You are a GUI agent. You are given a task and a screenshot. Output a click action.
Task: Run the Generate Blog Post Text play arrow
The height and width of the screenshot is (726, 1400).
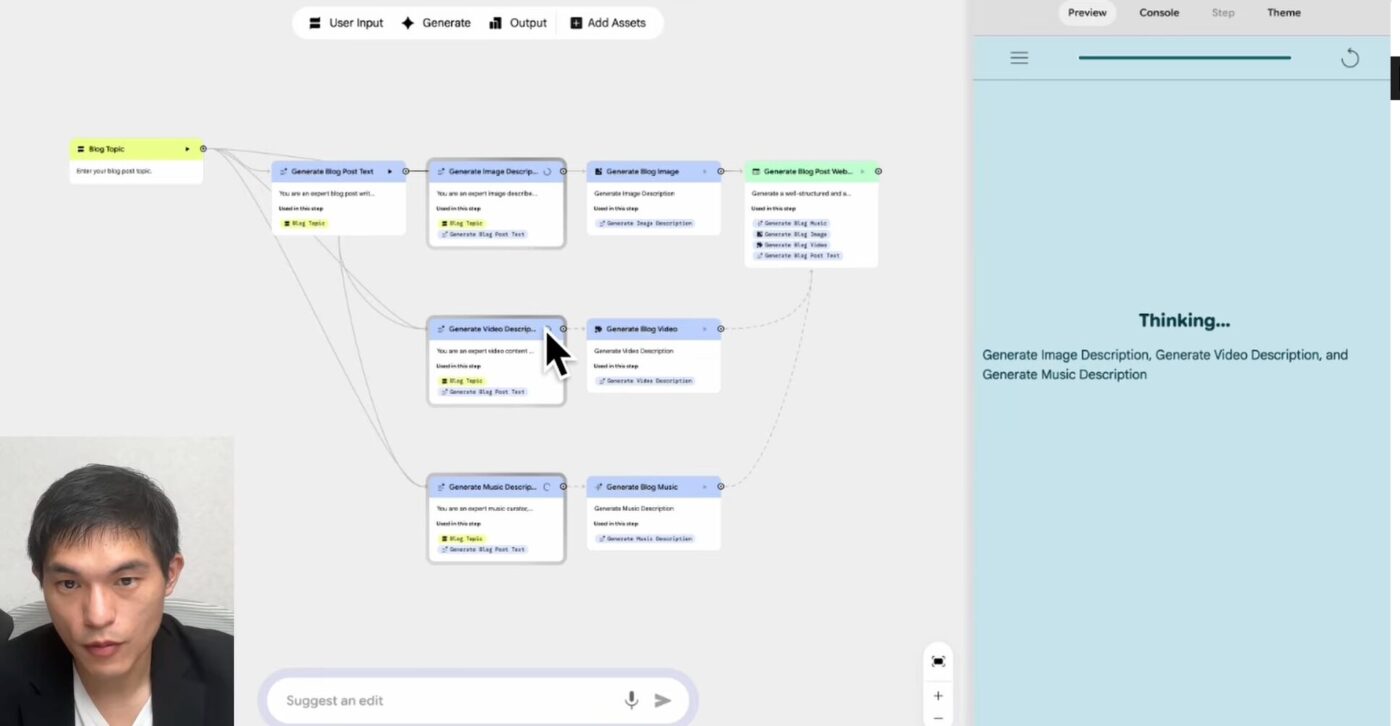pyautogui.click(x=390, y=171)
